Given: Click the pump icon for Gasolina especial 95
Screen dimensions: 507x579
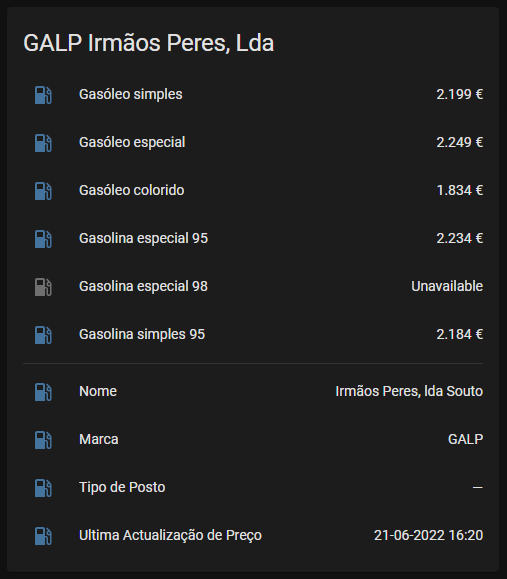Looking at the screenshot, I should pyautogui.click(x=43, y=239).
